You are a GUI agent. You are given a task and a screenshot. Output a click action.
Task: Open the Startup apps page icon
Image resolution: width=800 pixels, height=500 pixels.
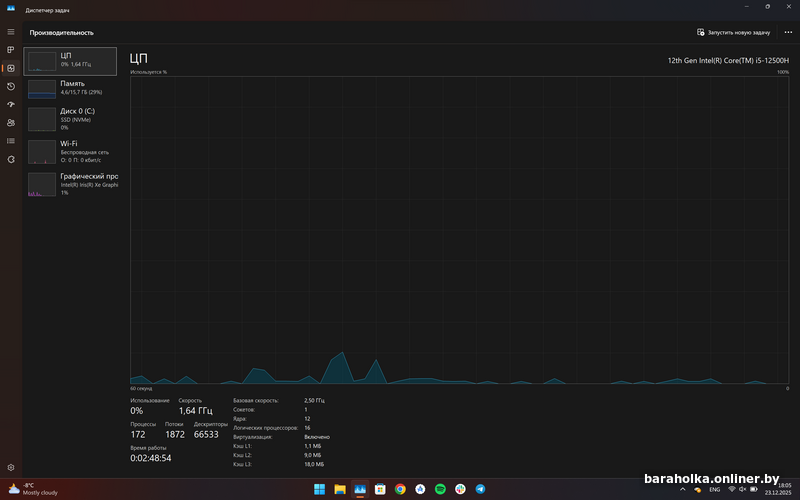click(11, 104)
